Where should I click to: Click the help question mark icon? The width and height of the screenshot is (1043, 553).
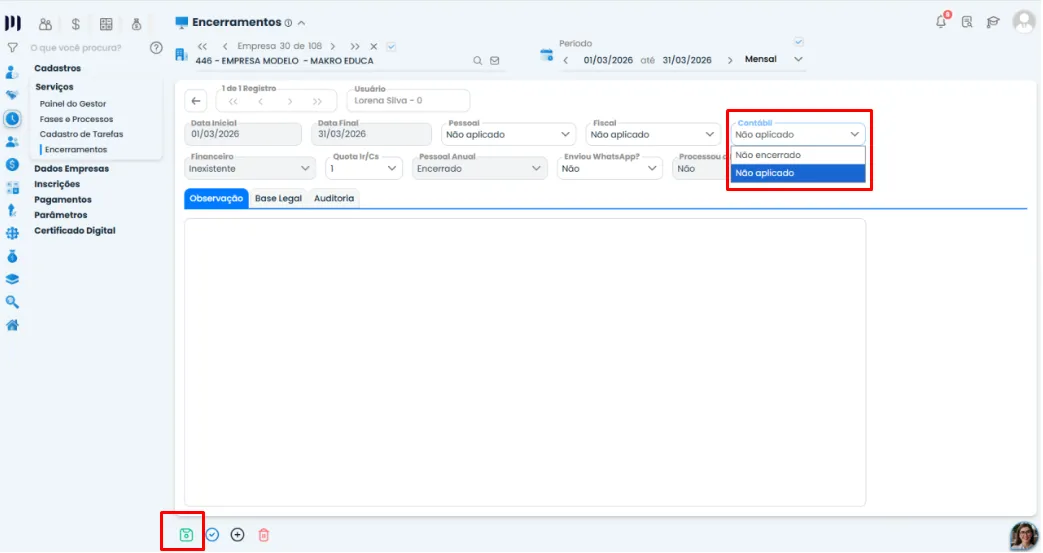coord(156,48)
